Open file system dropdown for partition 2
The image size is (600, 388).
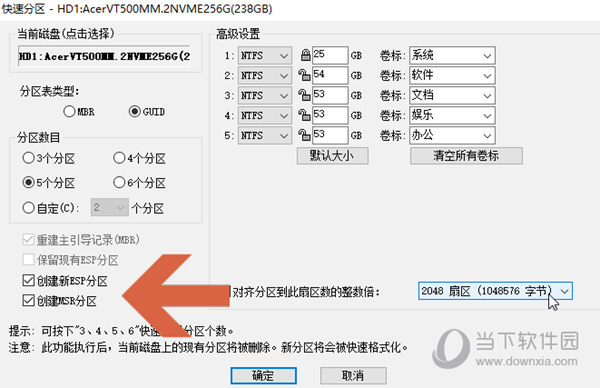[x=265, y=75]
